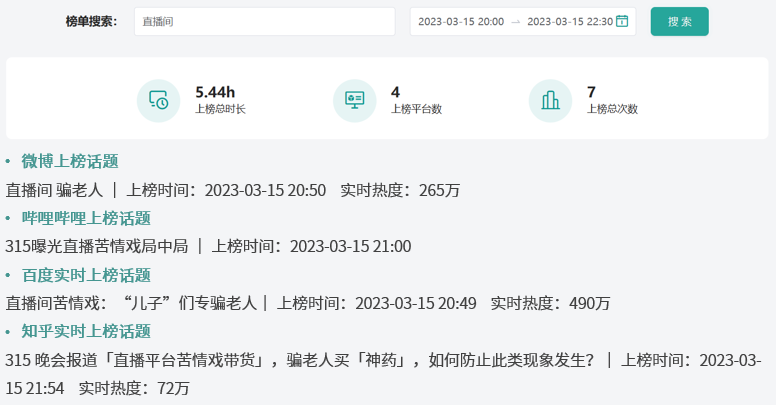Screen dimensions: 776x405
Task: Click the clock icon beside 上榜总时长
Action: pyautogui.click(x=158, y=100)
